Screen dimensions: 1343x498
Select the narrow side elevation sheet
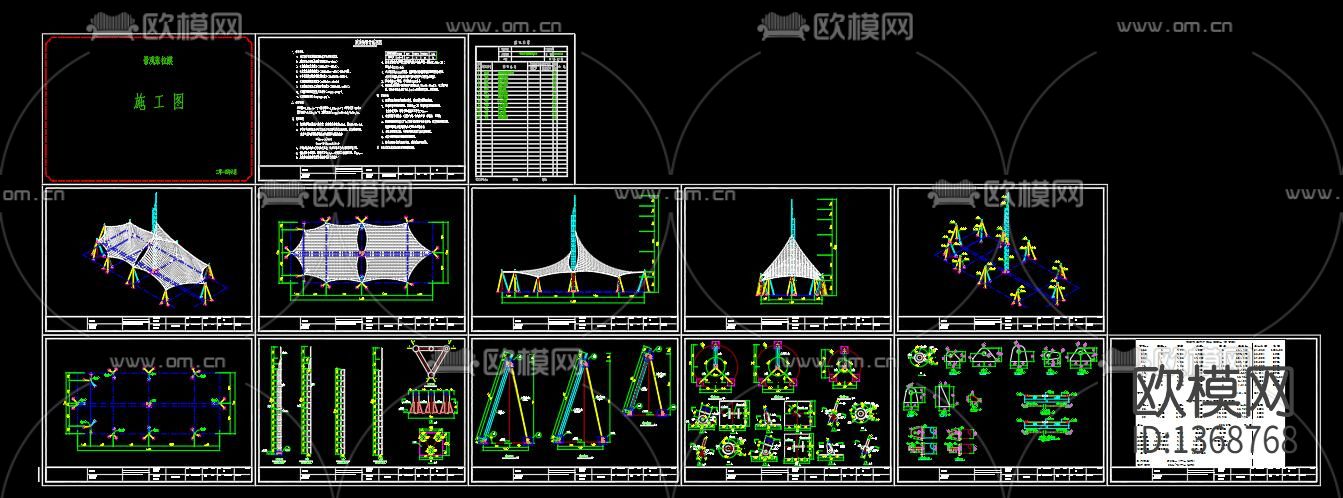click(x=788, y=259)
